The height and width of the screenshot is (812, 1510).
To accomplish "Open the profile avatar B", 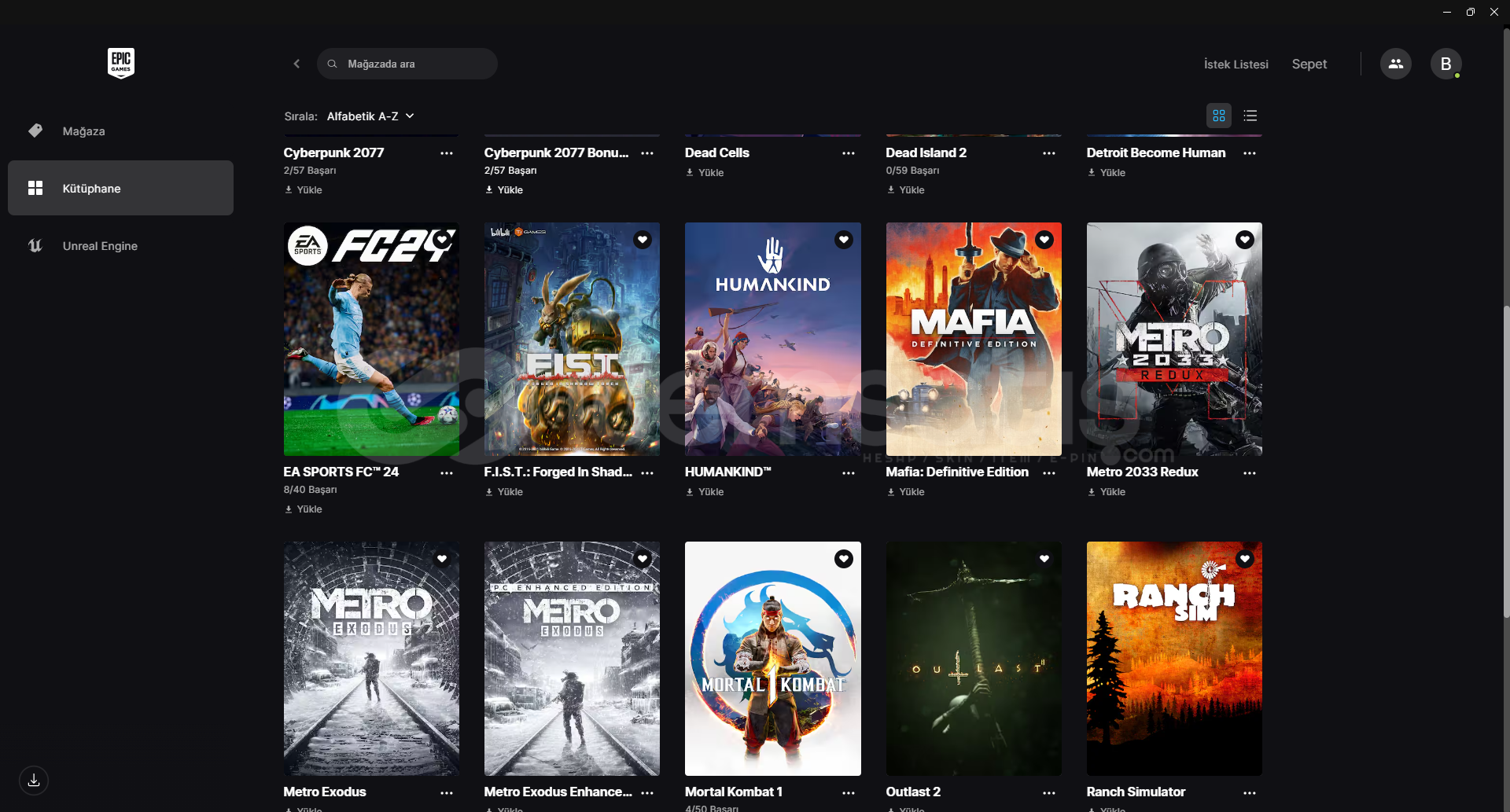I will coord(1446,64).
